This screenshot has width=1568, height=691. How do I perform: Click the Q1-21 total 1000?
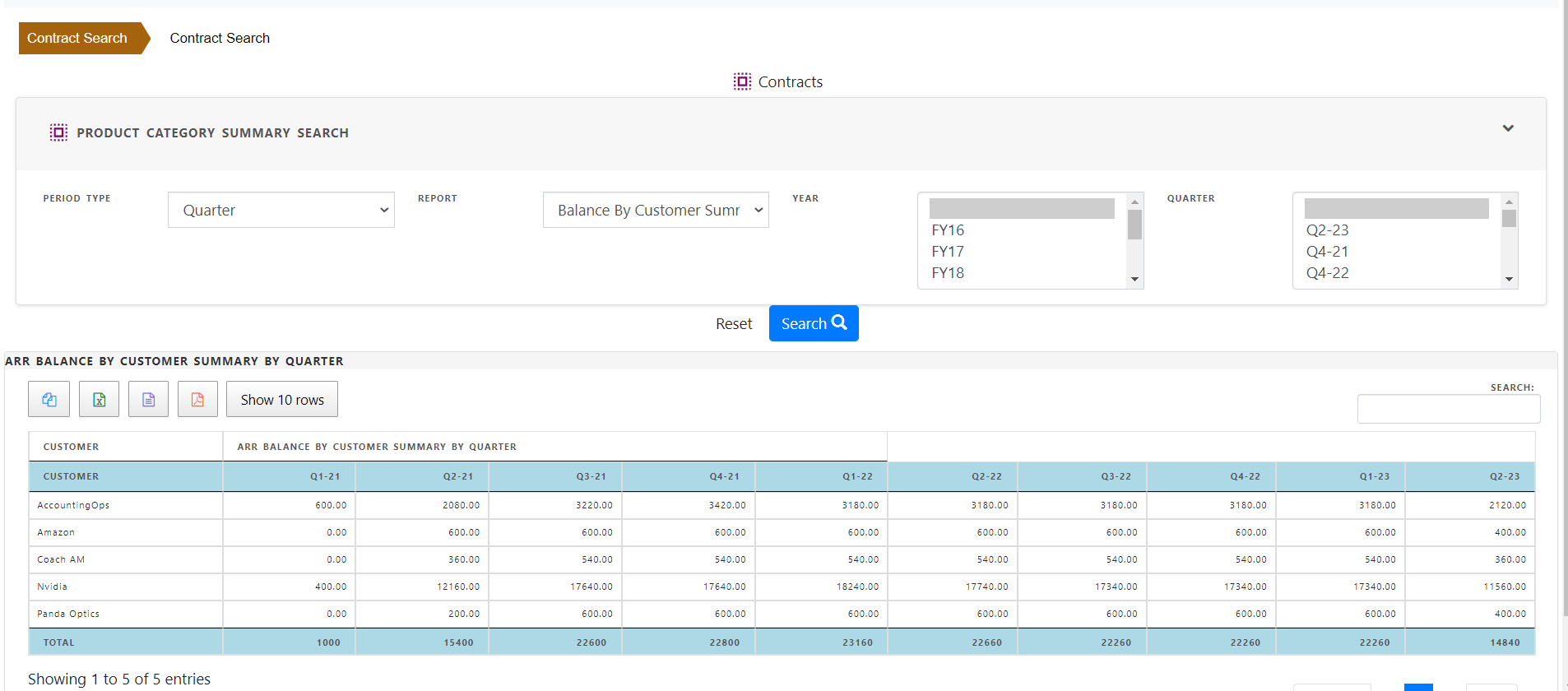tap(329, 642)
